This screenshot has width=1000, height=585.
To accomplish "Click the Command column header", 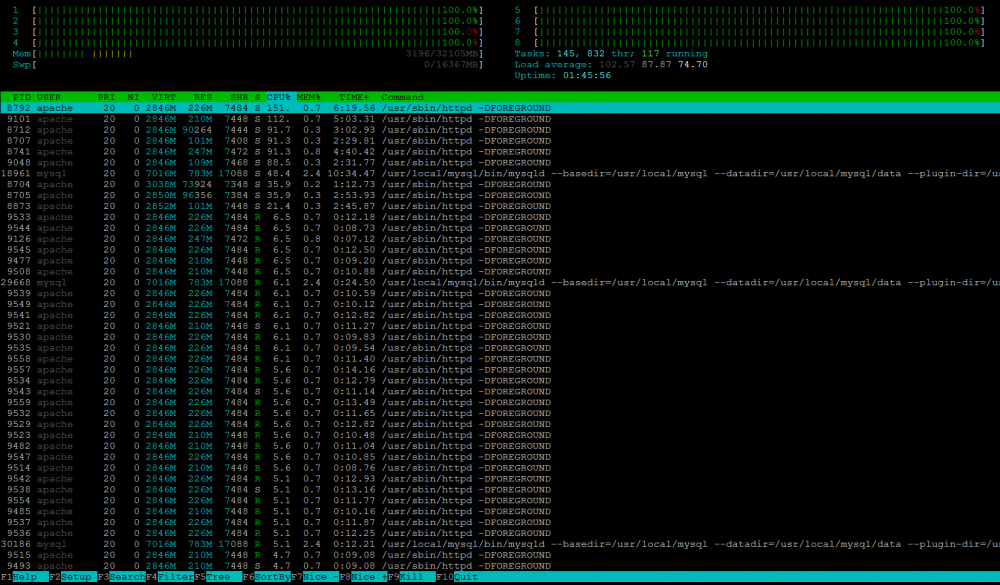I will click(402, 97).
